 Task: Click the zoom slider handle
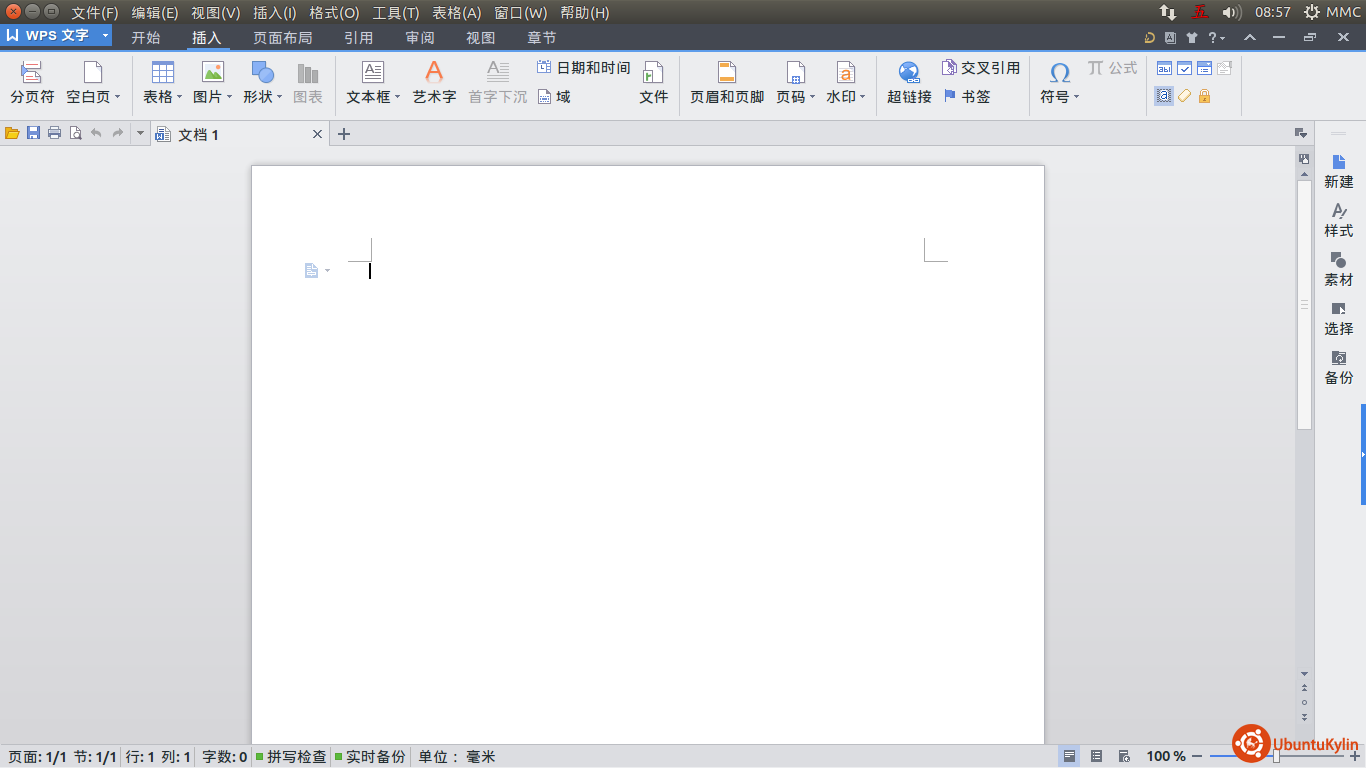coord(1276,757)
